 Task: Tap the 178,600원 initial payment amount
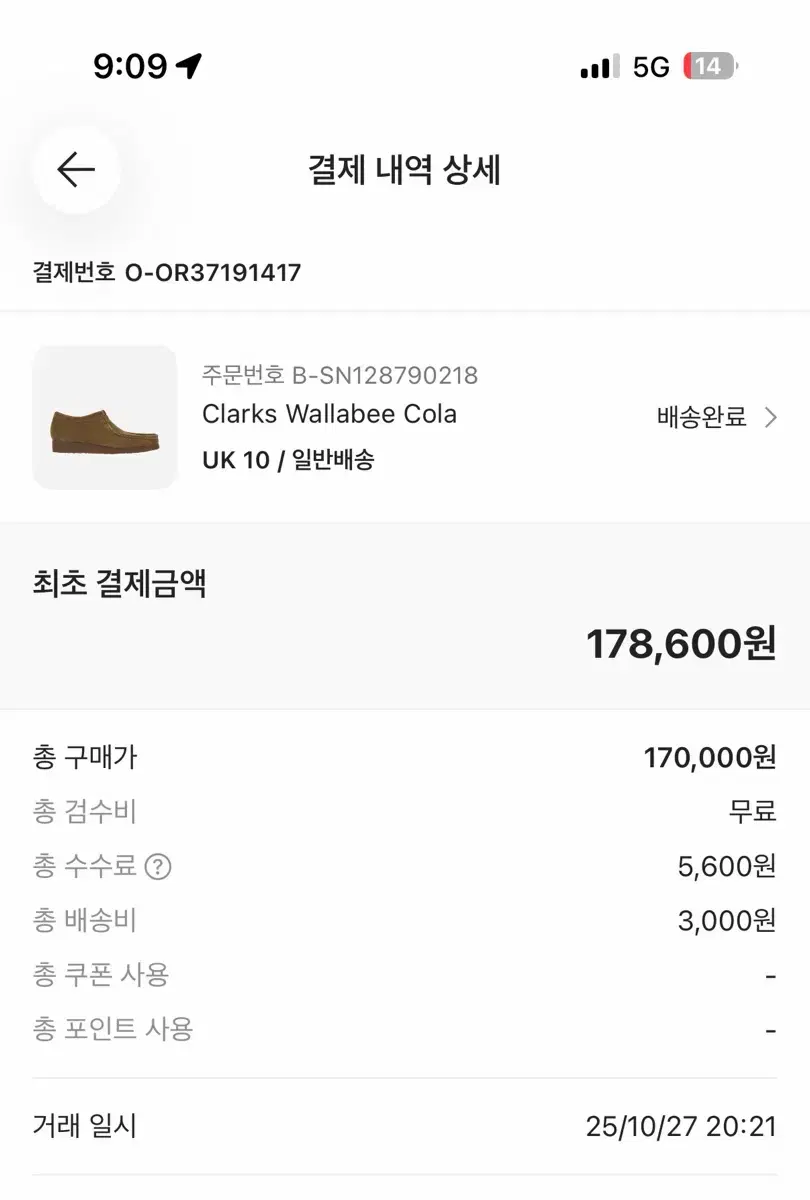[x=681, y=644]
